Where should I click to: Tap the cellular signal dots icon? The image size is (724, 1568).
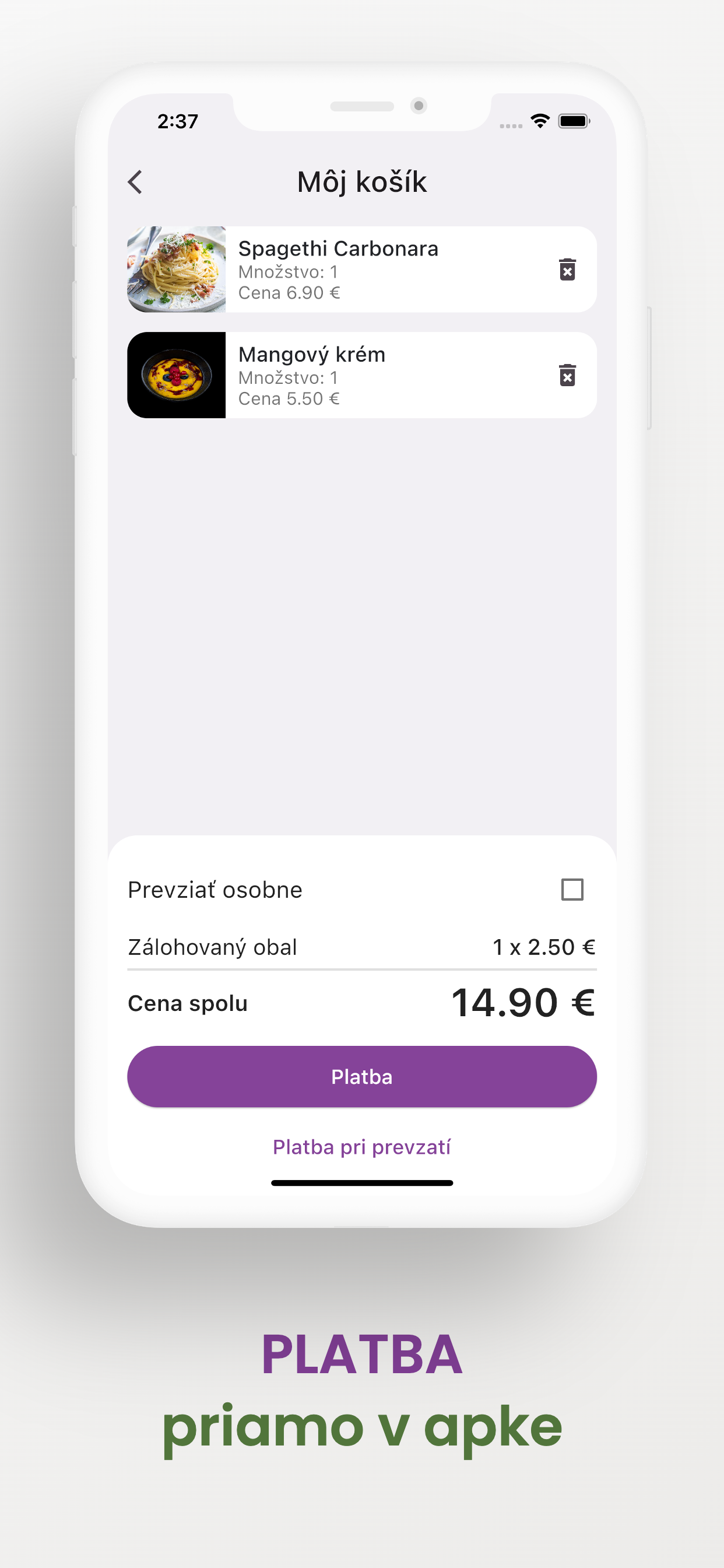point(511,126)
